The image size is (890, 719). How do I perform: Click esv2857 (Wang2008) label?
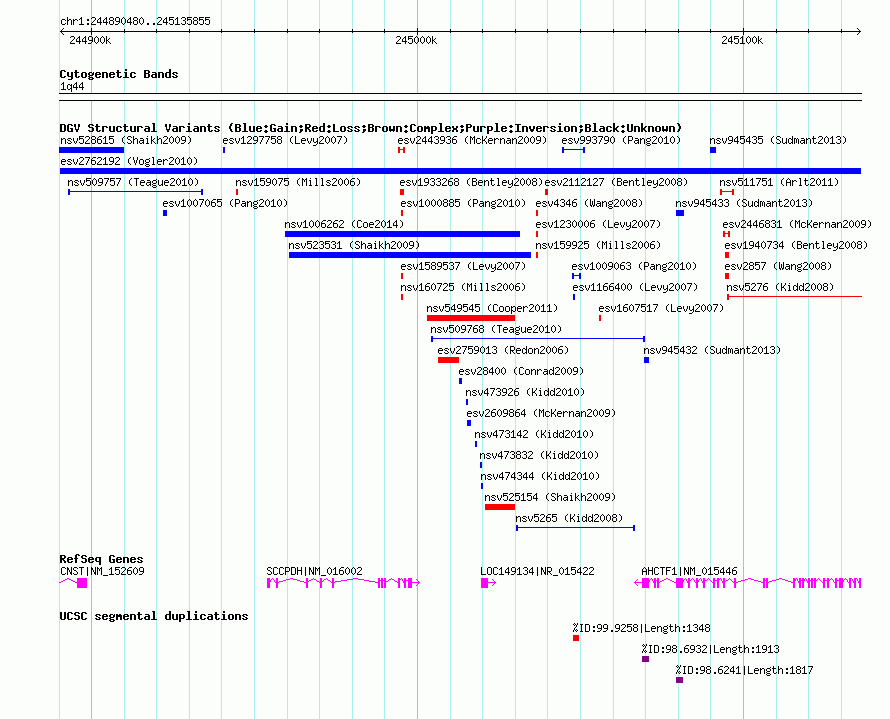[x=778, y=266]
